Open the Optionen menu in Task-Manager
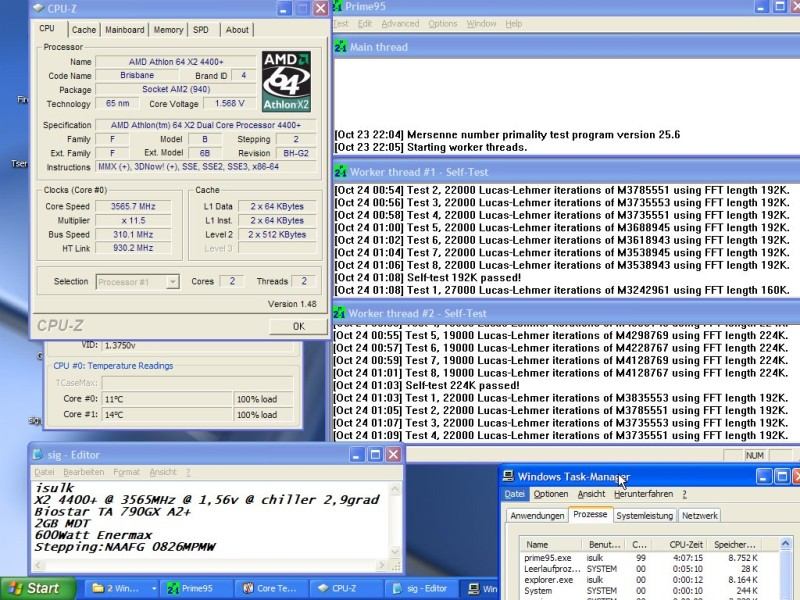 point(551,494)
